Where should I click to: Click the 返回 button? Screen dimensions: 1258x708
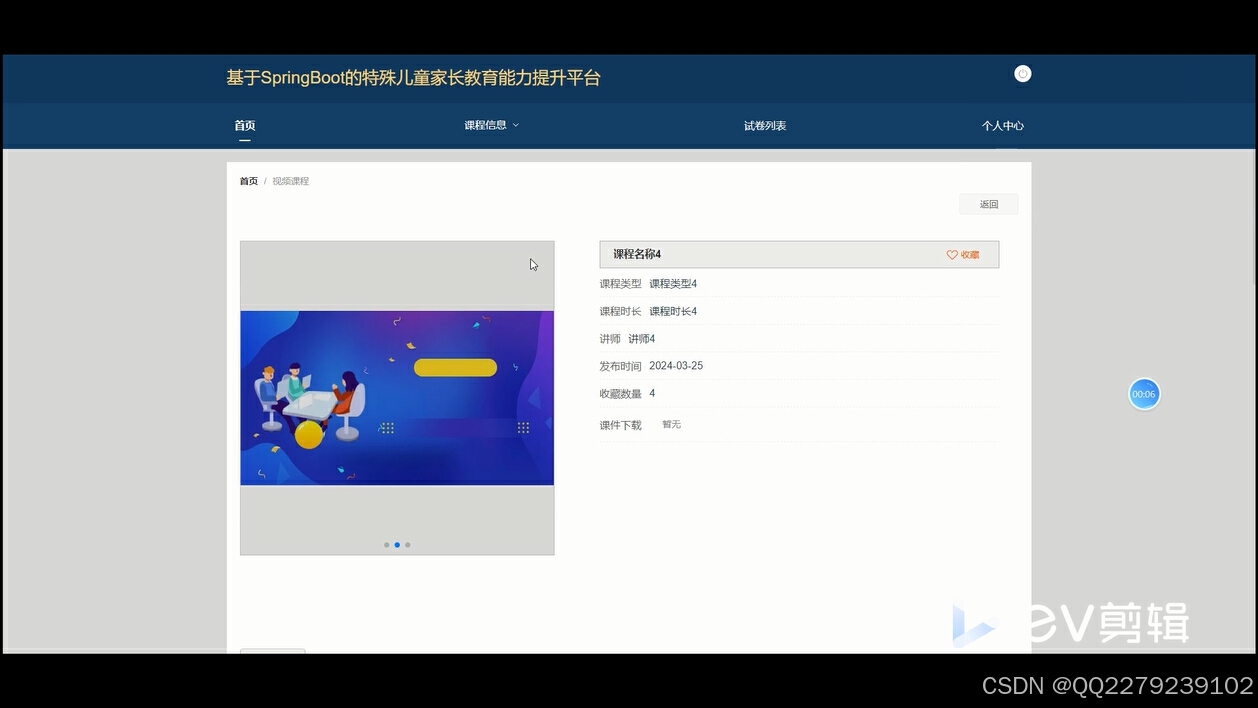[988, 203]
